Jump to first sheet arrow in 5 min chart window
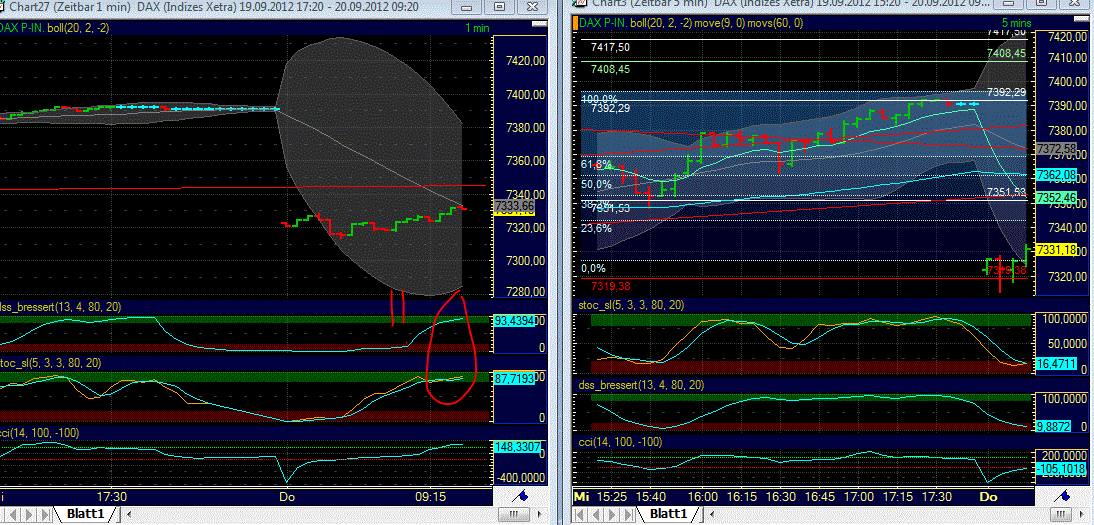 (x=579, y=515)
